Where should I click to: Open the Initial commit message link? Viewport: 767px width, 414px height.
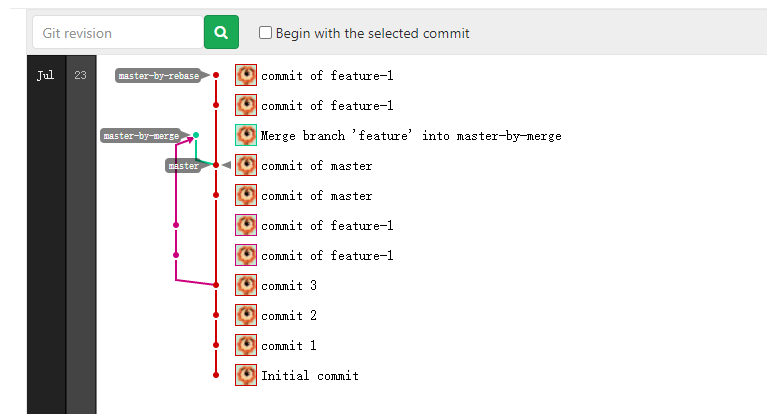click(x=310, y=375)
